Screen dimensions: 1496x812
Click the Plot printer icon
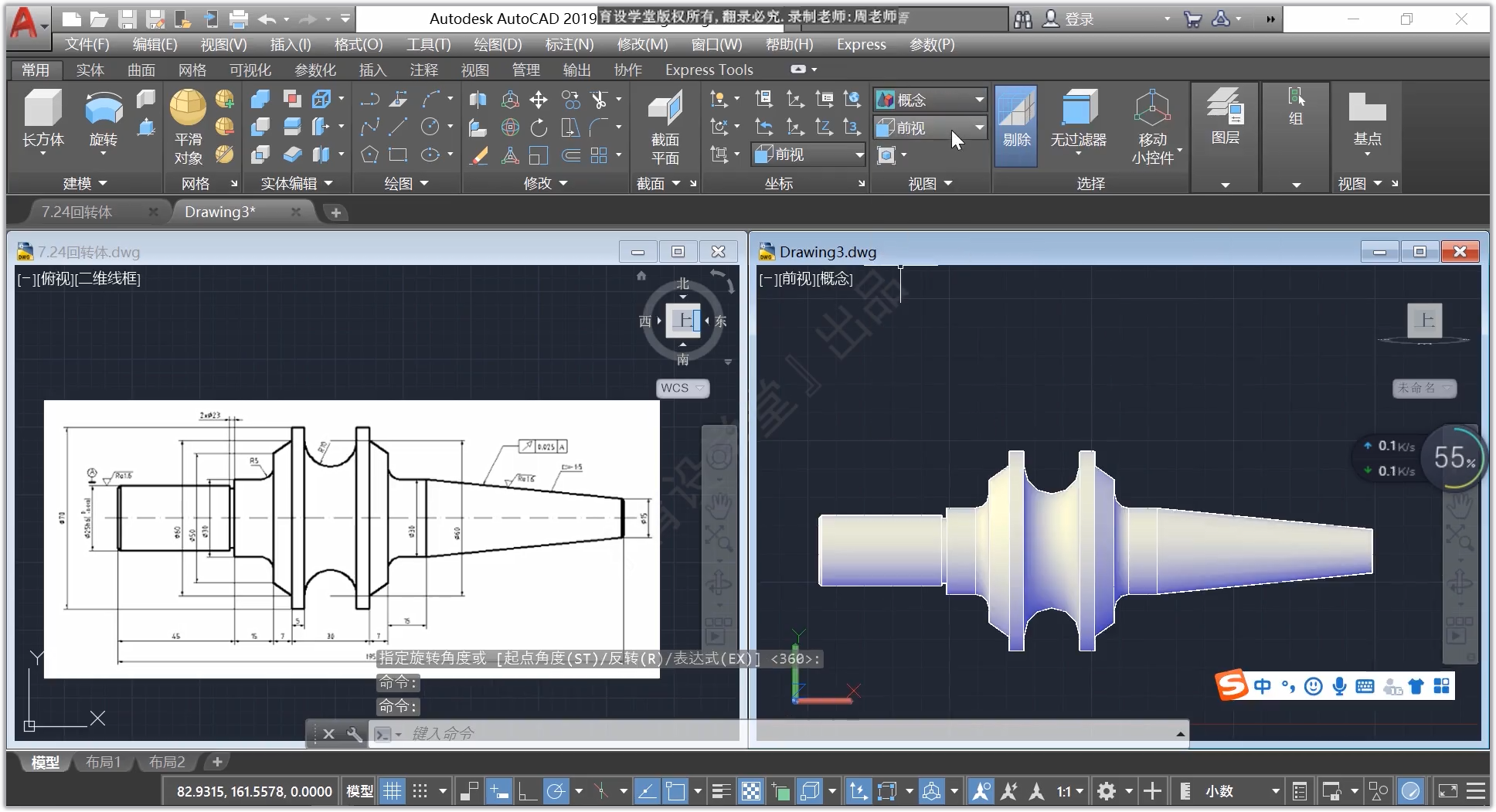[239, 19]
